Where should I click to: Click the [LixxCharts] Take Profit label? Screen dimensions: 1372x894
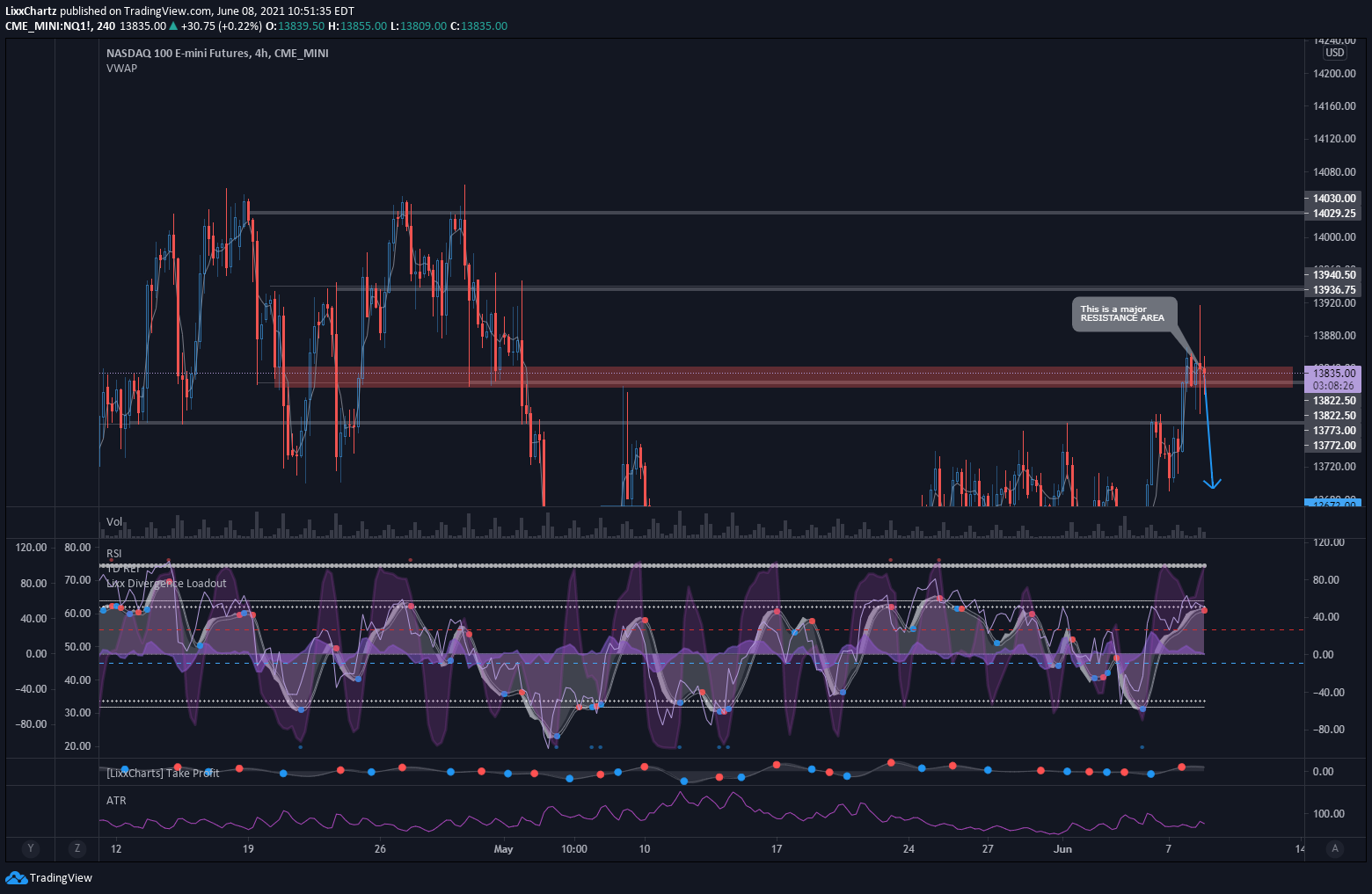pos(163,773)
